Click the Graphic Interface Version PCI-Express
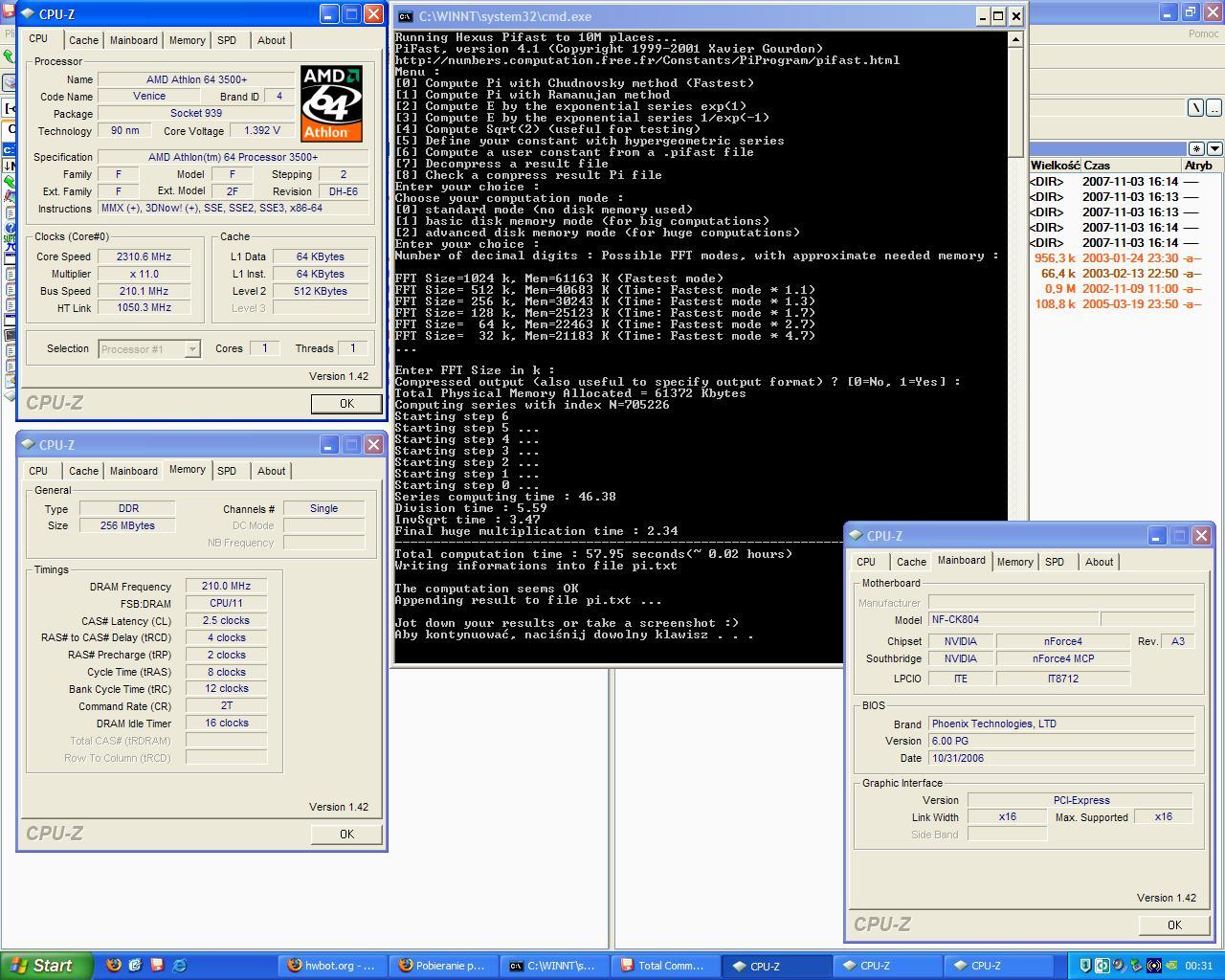This screenshot has height=980, width=1225. 1080,800
